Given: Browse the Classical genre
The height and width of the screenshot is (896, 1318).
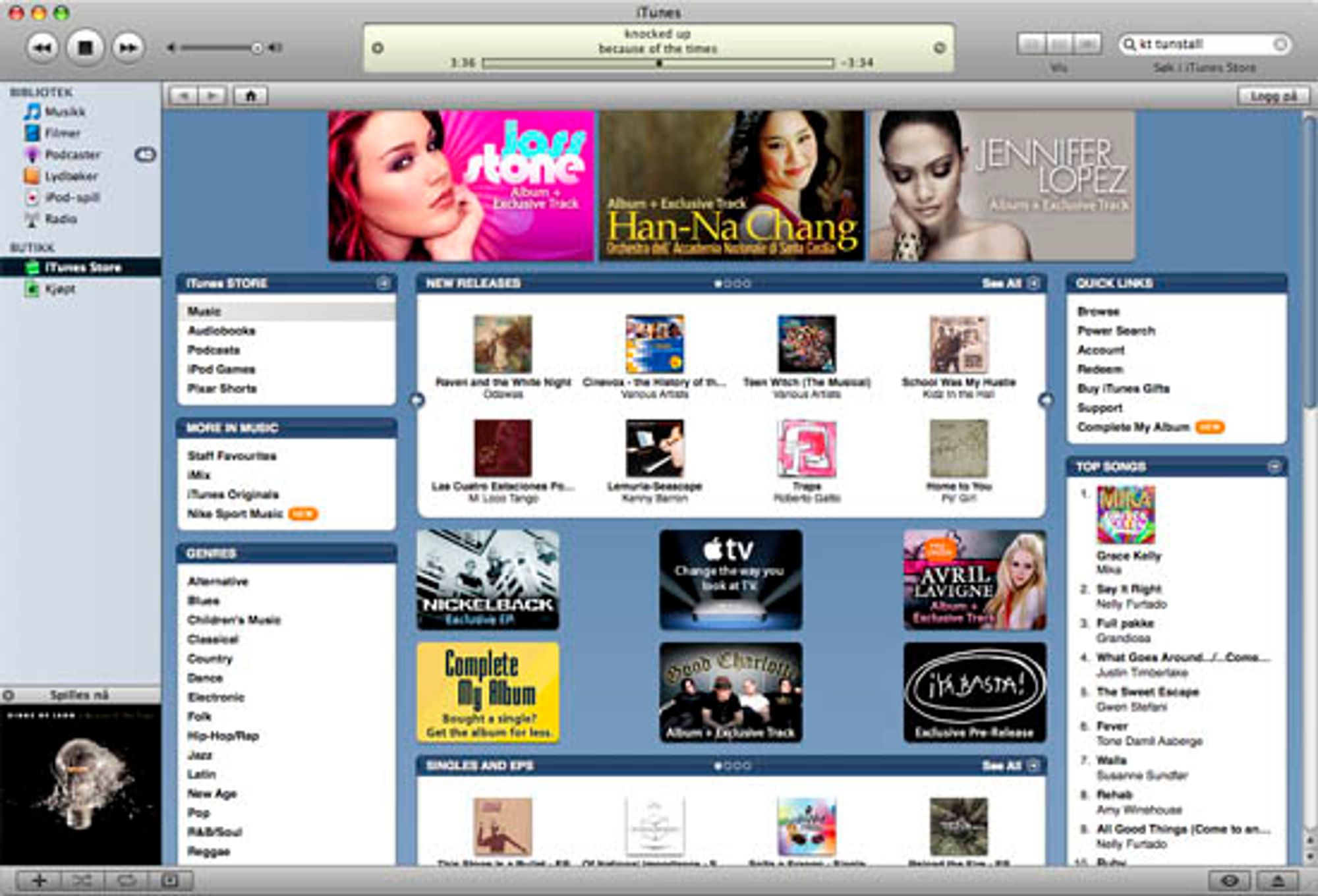Looking at the screenshot, I should 213,639.
